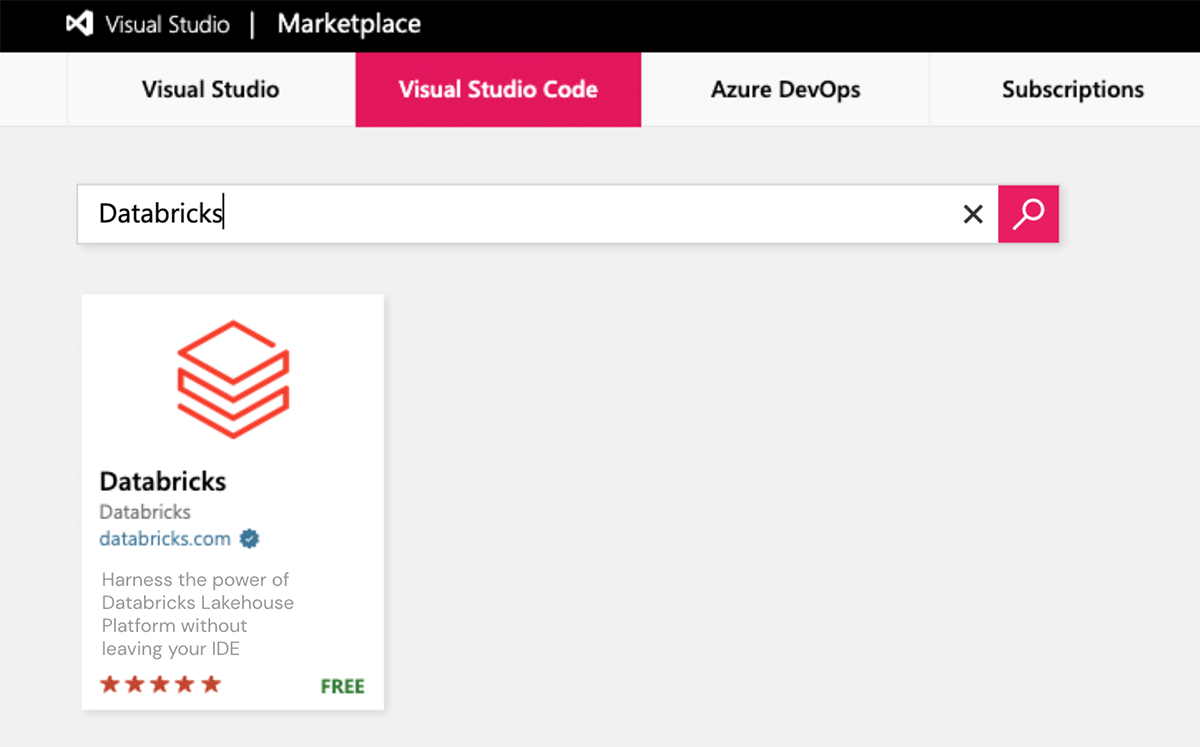Viewport: 1200px width, 747px height.
Task: Click the Databricks extension title
Action: [x=163, y=481]
